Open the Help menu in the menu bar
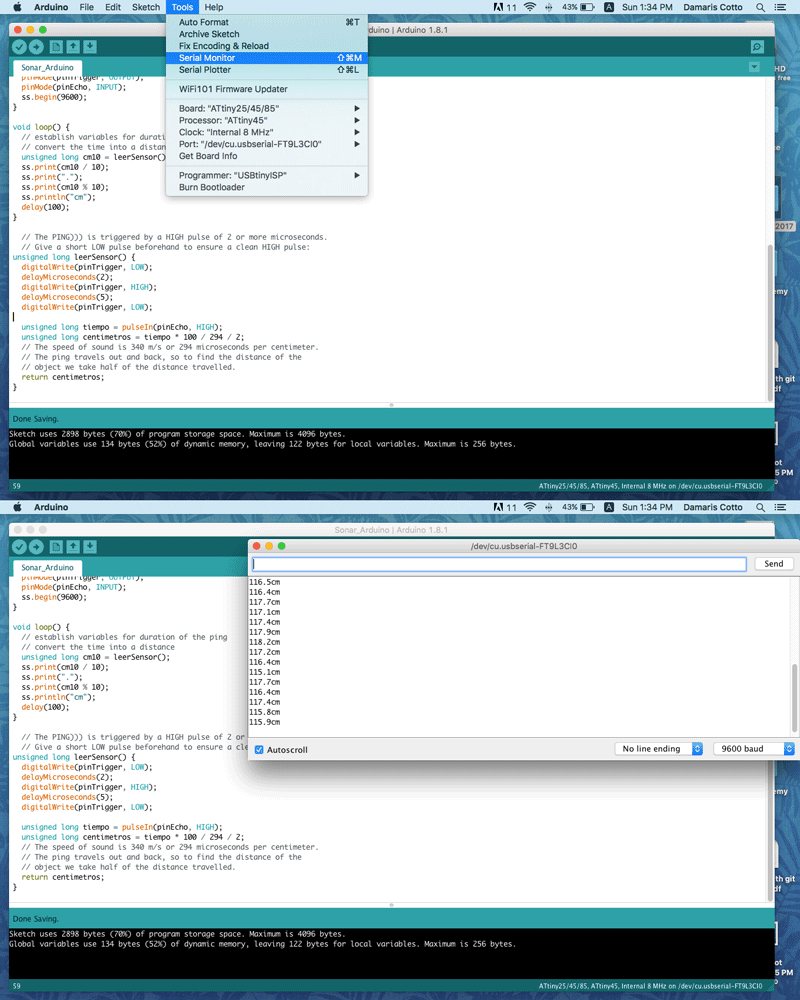Image resolution: width=800 pixels, height=1000 pixels. (214, 7)
